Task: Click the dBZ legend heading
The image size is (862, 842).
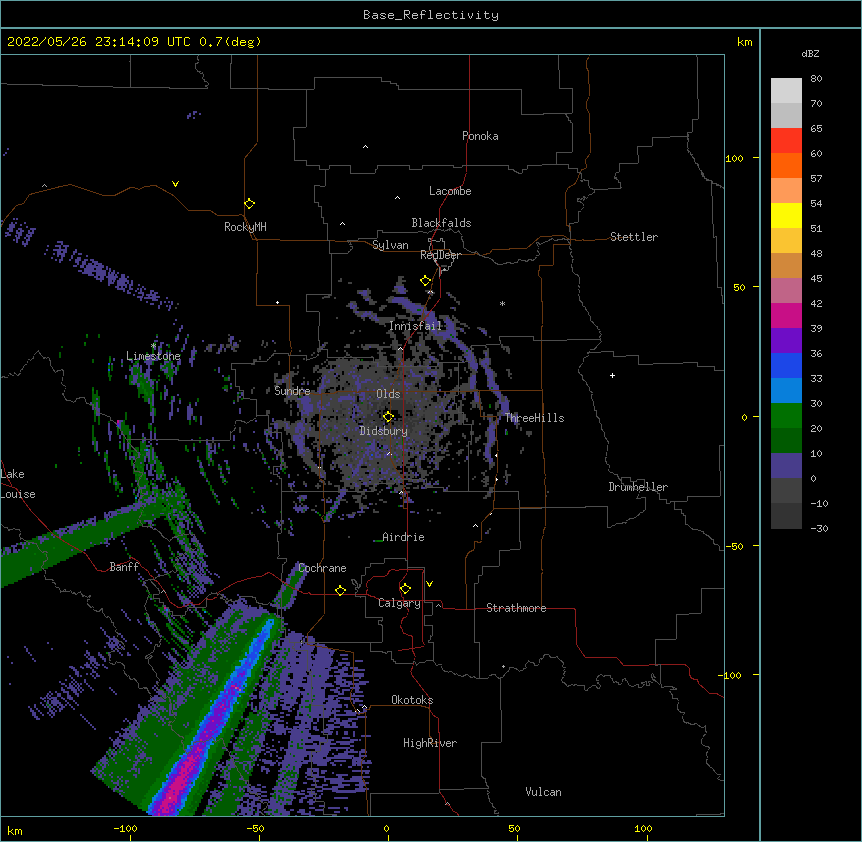Action: click(810, 53)
